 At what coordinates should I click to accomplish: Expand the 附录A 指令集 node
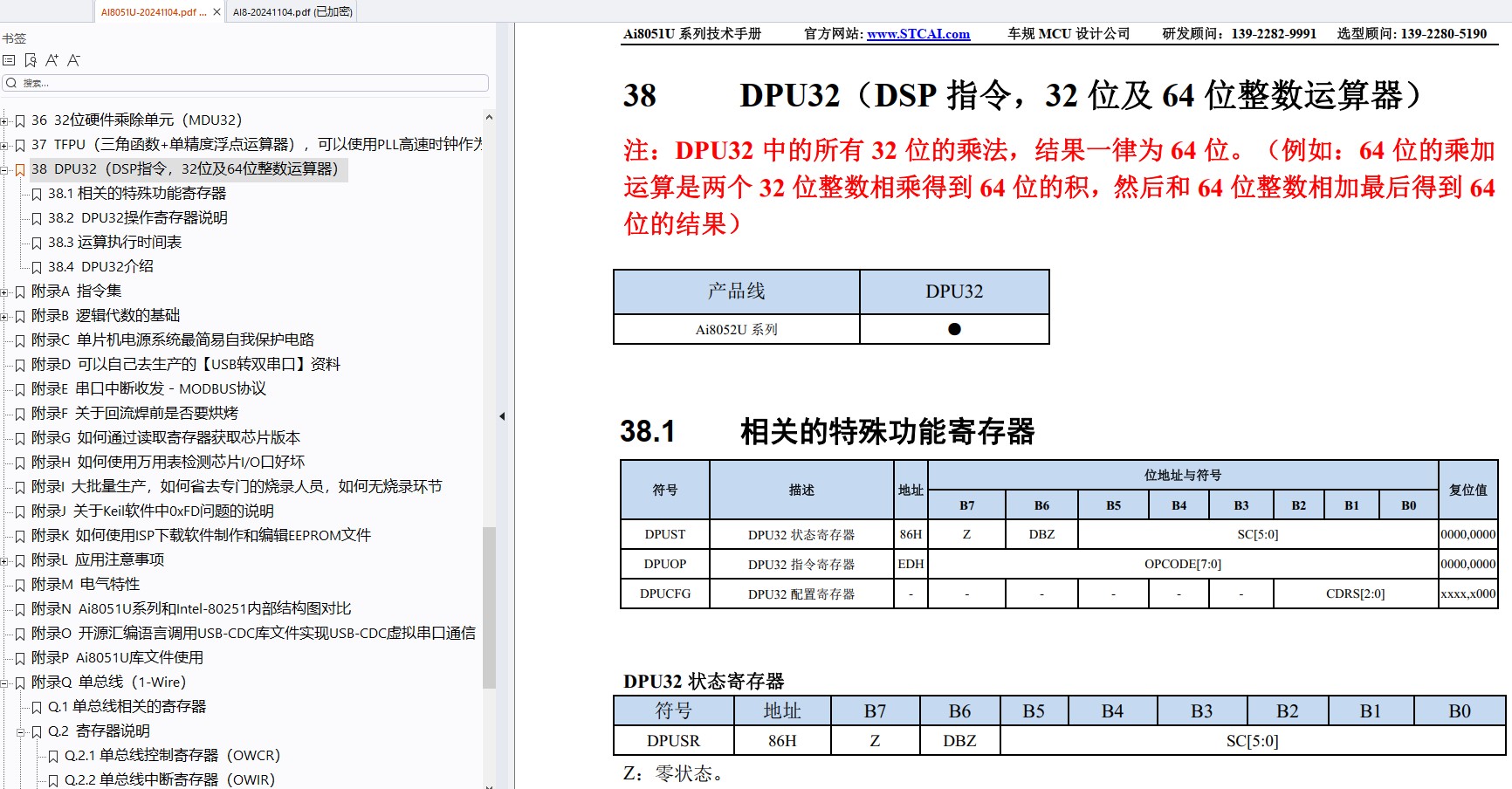(x=4, y=292)
